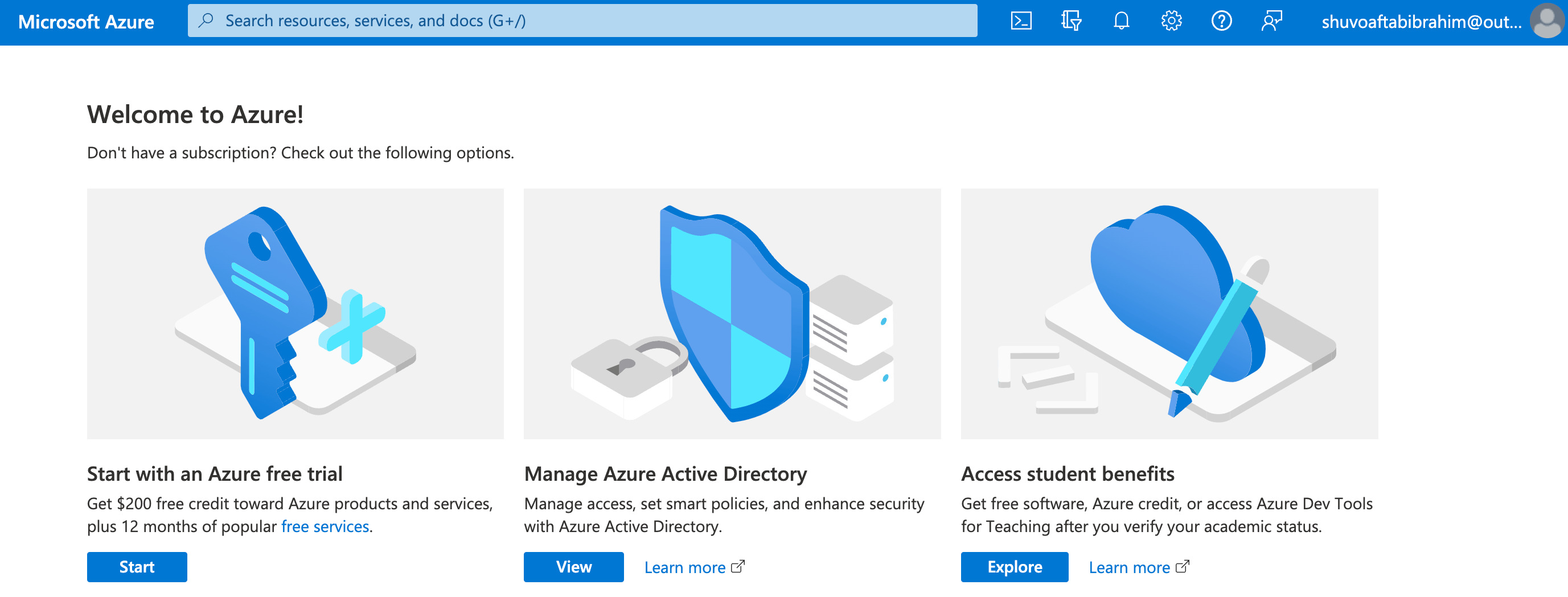The image size is (1568, 597).
Task: Click the cloud and pen student benefits illustration
Action: [x=1169, y=313]
